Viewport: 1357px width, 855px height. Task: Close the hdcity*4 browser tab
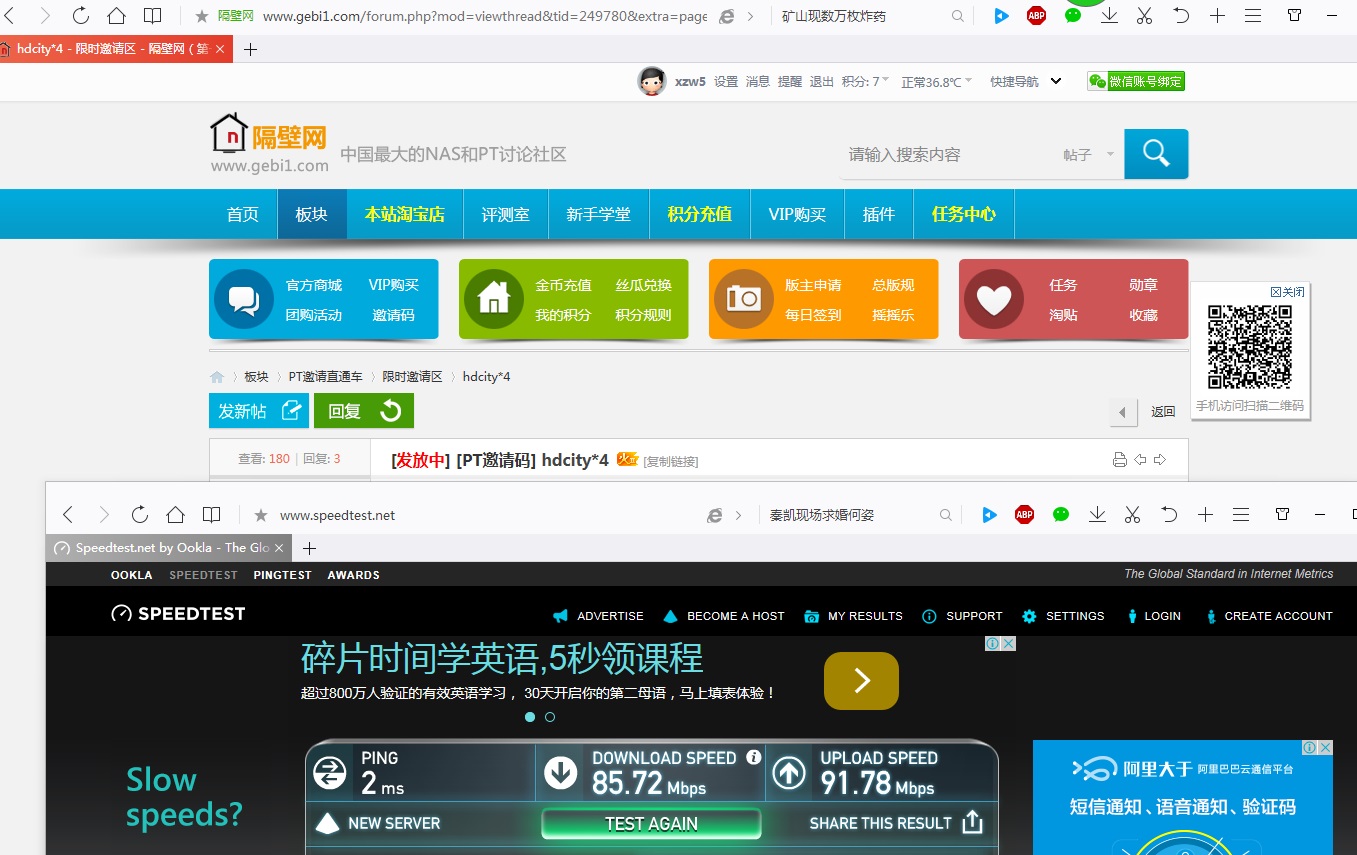coord(220,49)
